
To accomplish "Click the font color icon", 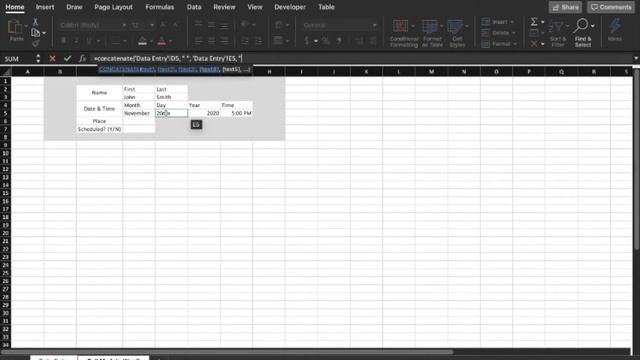I will [x=162, y=40].
